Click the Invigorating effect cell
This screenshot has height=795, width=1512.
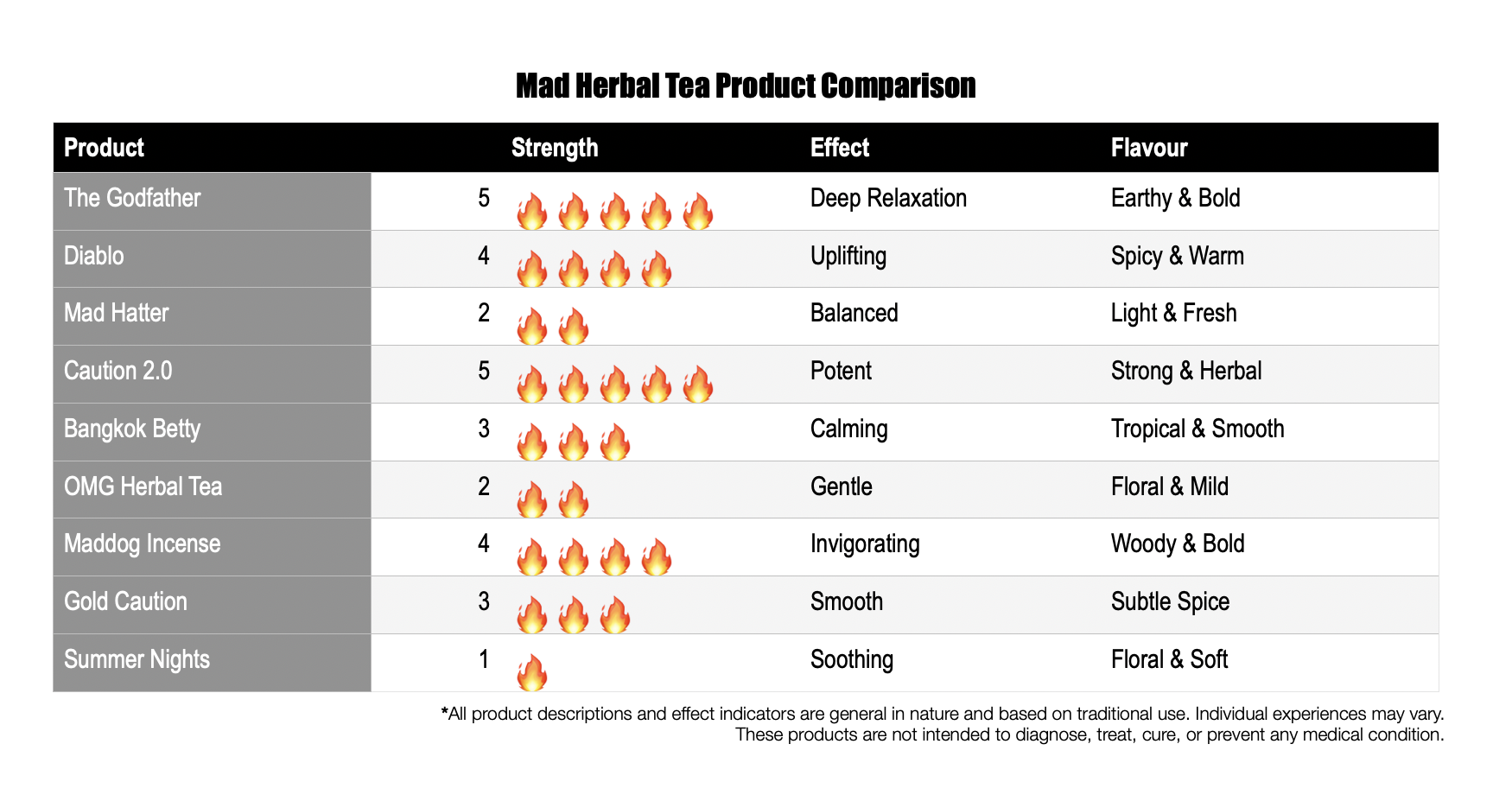[865, 544]
